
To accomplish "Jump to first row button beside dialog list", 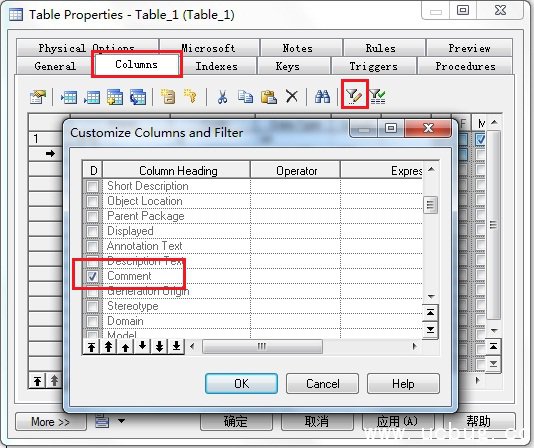I will [x=430, y=313].
